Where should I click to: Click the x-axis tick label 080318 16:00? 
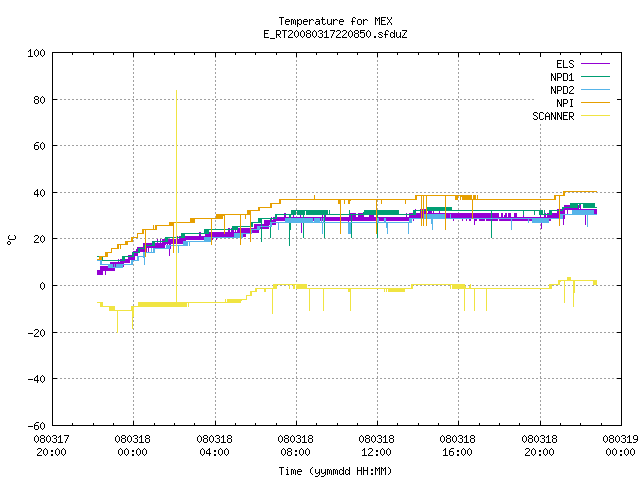click(x=458, y=446)
